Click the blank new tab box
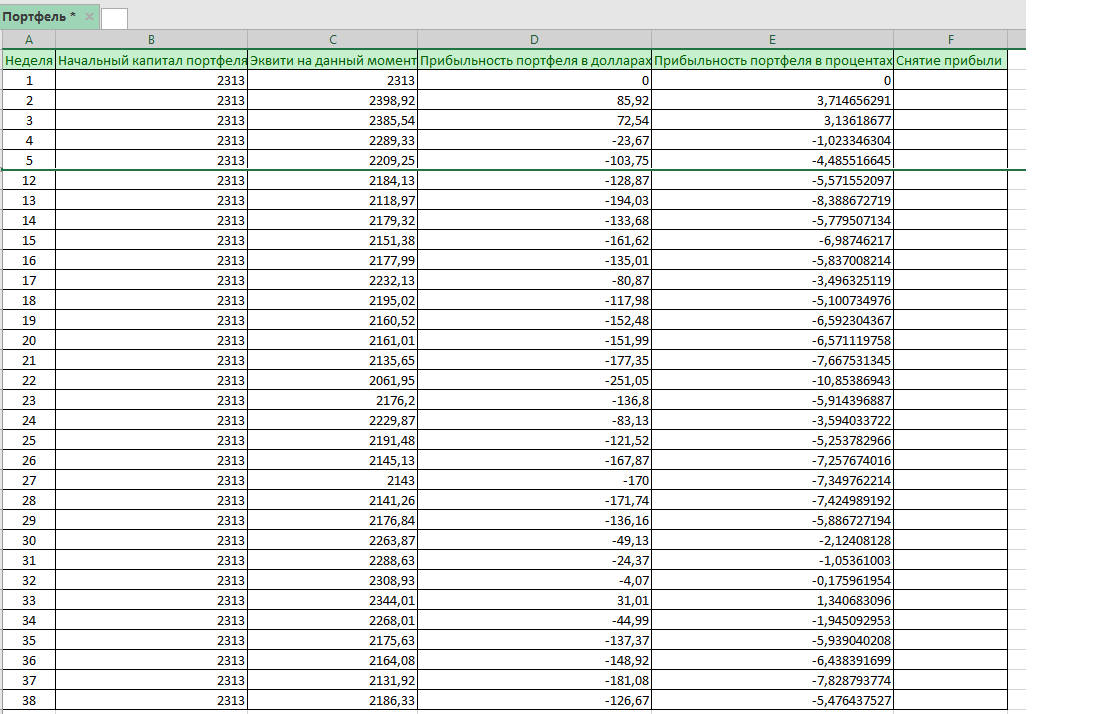 [x=115, y=18]
